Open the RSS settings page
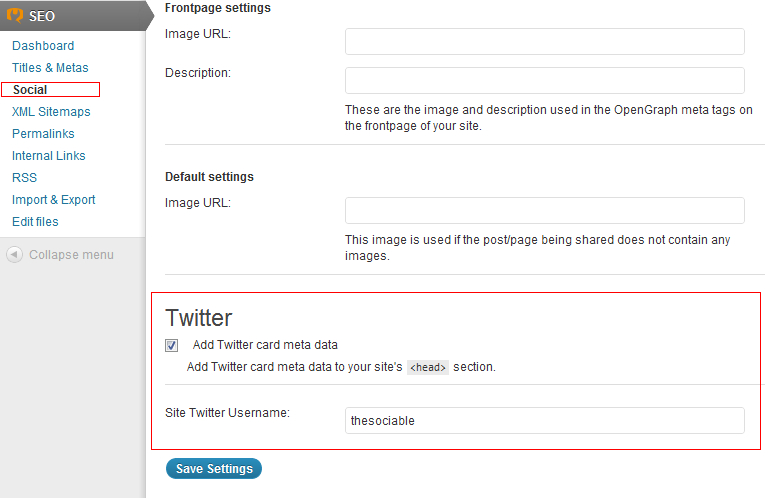Viewport: 774px width, 498px height. [x=24, y=178]
